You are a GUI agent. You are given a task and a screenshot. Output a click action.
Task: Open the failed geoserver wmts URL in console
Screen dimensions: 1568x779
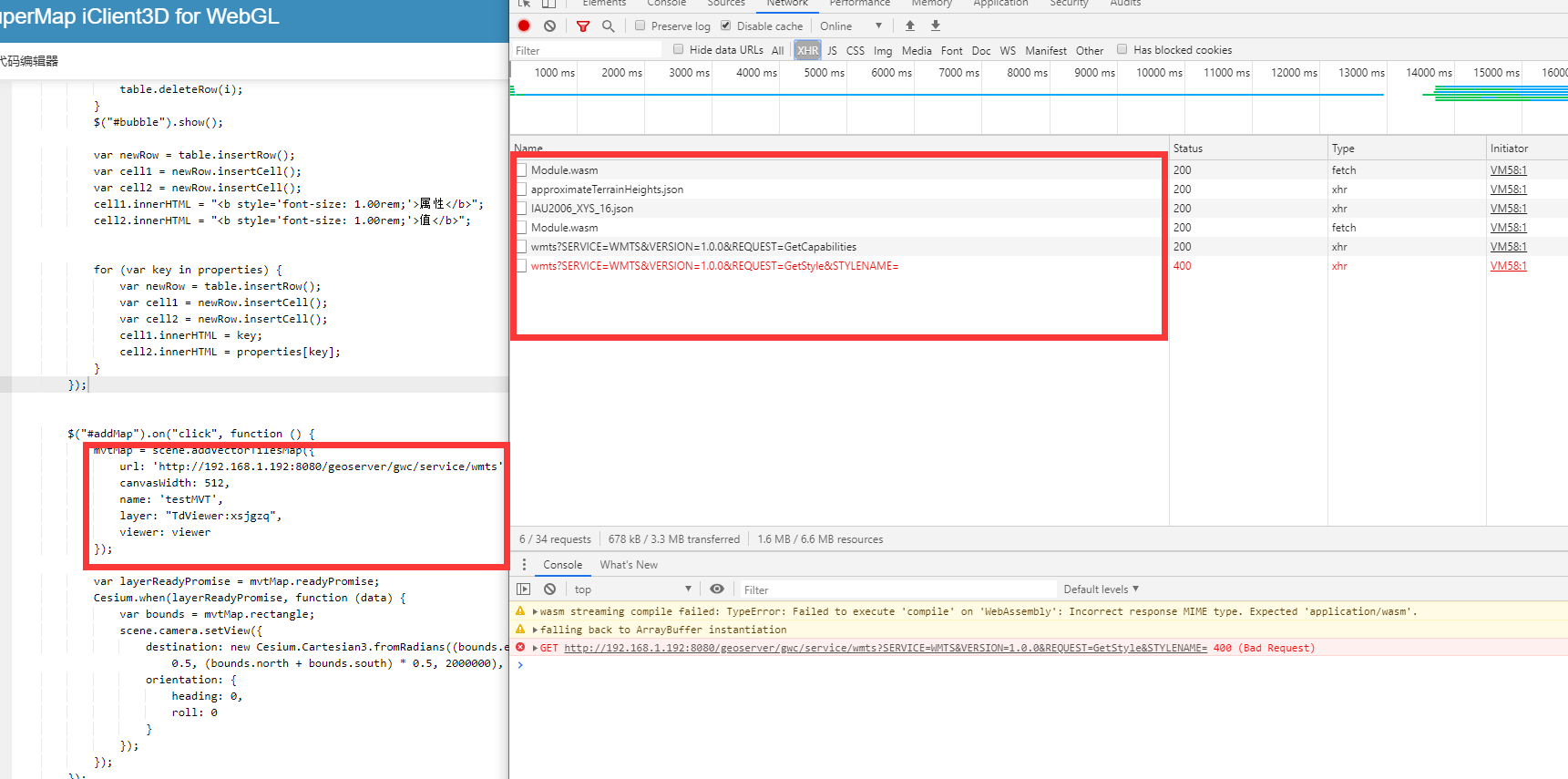point(886,648)
